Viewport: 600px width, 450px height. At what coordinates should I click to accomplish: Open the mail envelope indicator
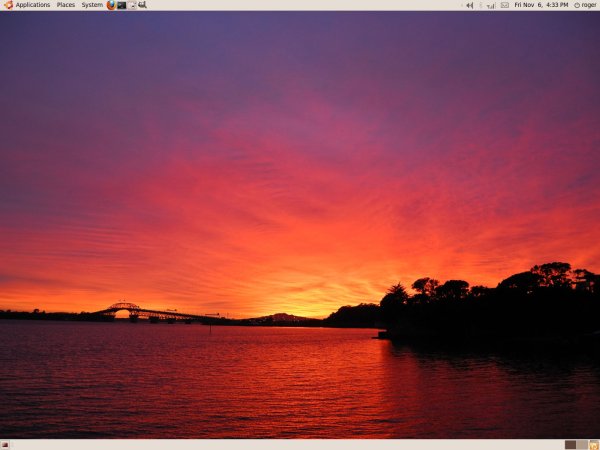[505, 5]
